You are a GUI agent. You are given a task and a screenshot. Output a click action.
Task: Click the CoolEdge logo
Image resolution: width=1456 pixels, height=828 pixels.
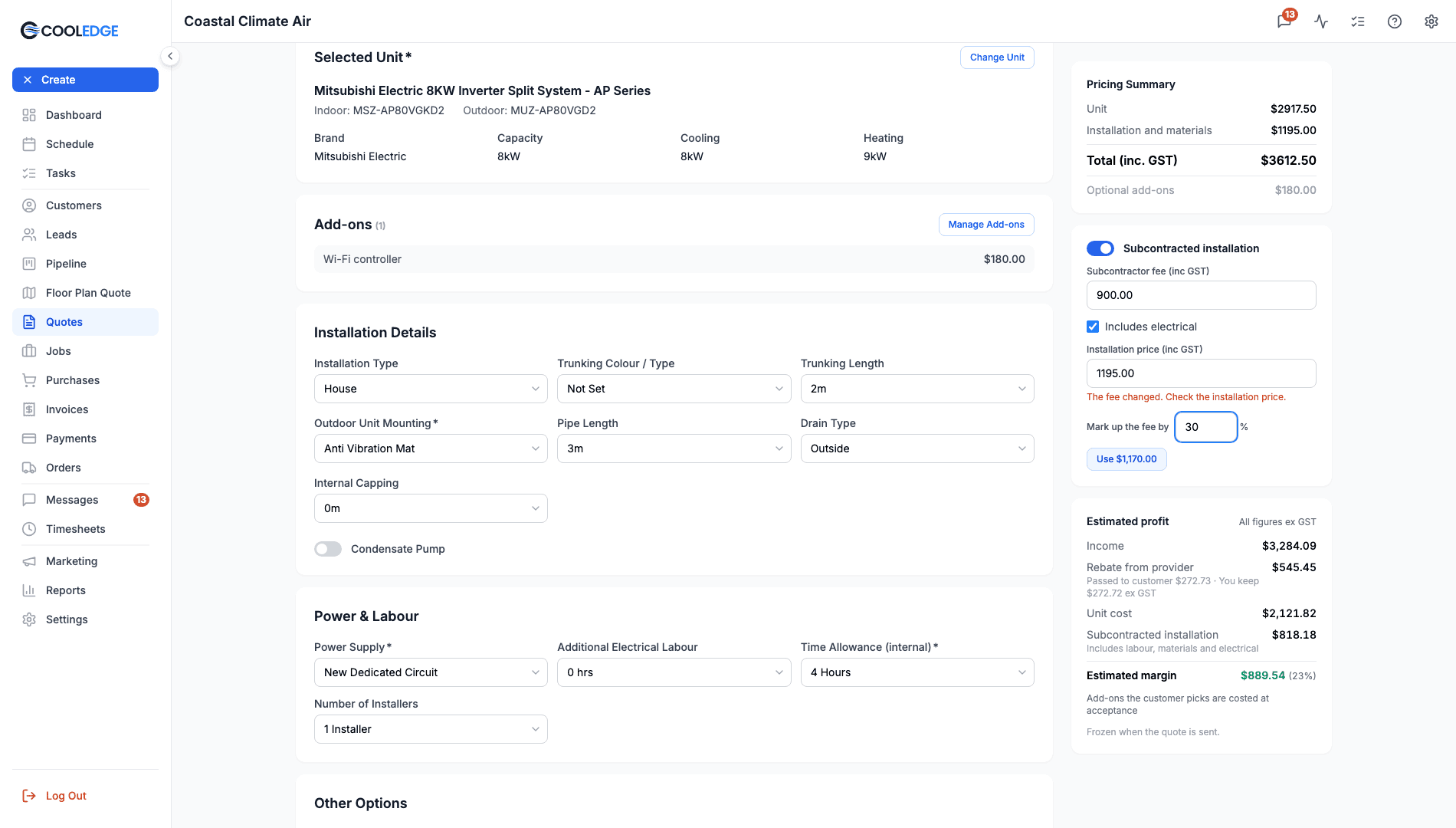[70, 31]
